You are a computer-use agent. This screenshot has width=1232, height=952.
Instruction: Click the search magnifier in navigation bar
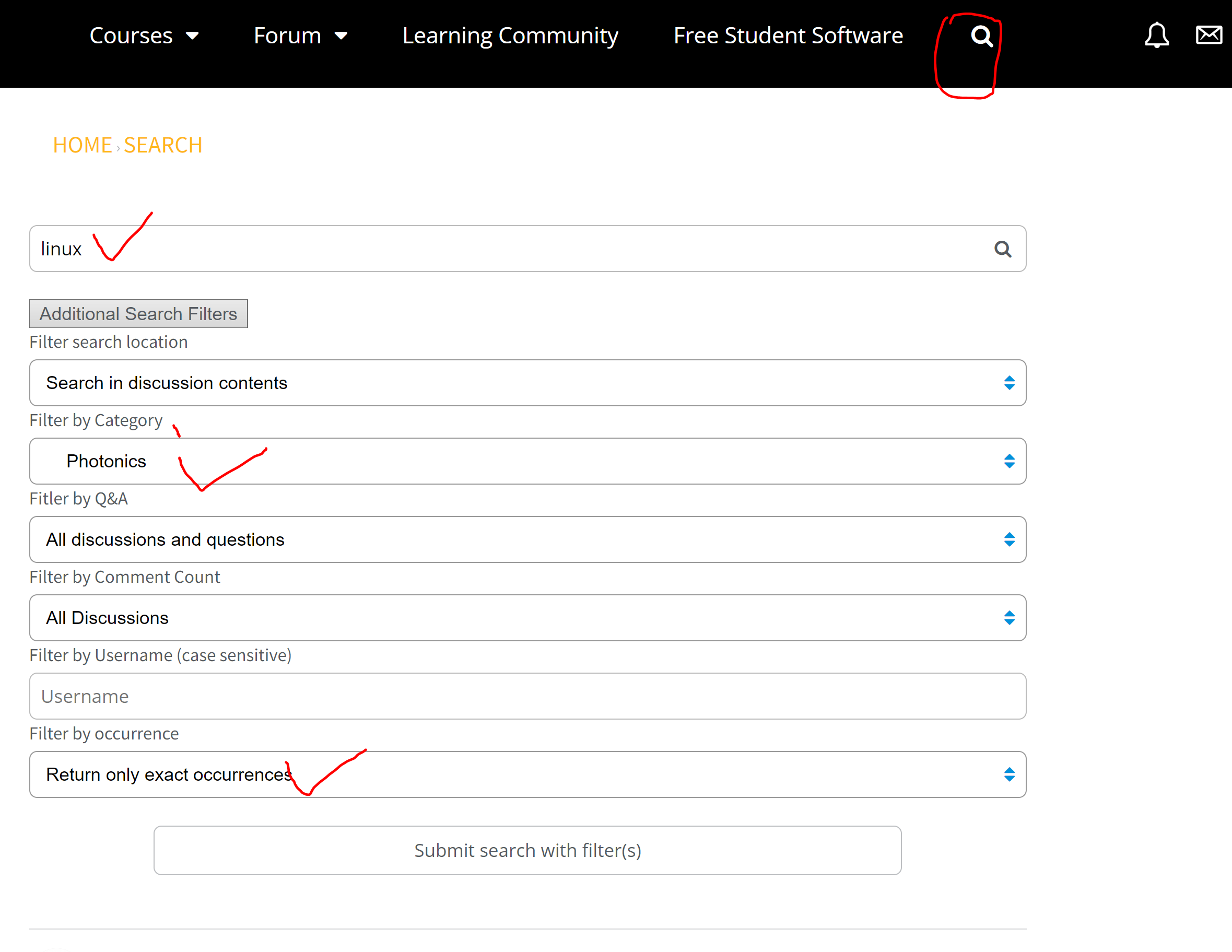tap(981, 37)
